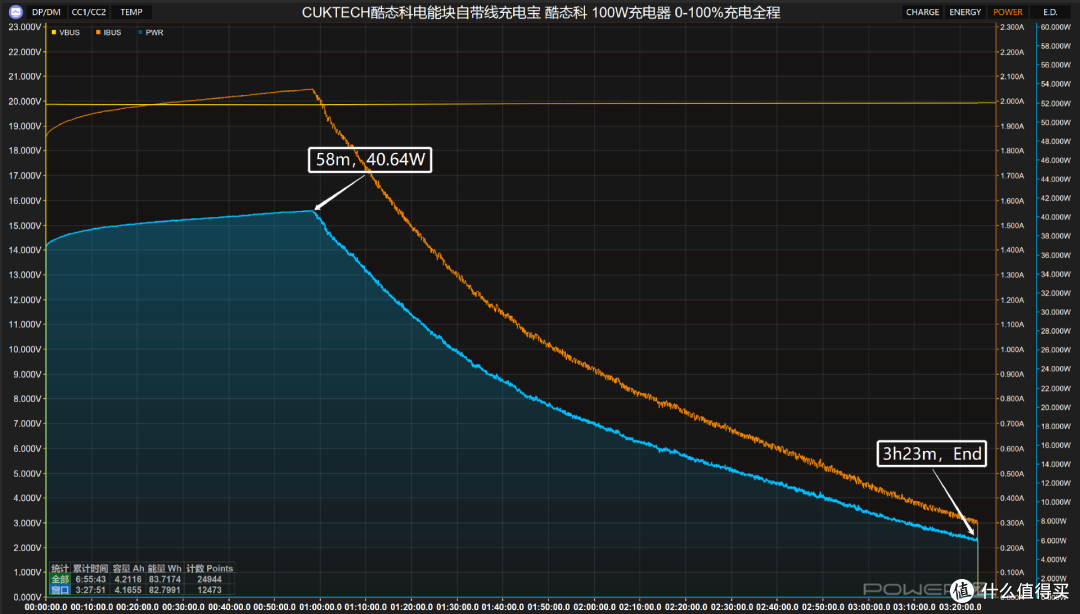Click the 累计时间 column header
The width and height of the screenshot is (1080, 614).
click(90, 569)
